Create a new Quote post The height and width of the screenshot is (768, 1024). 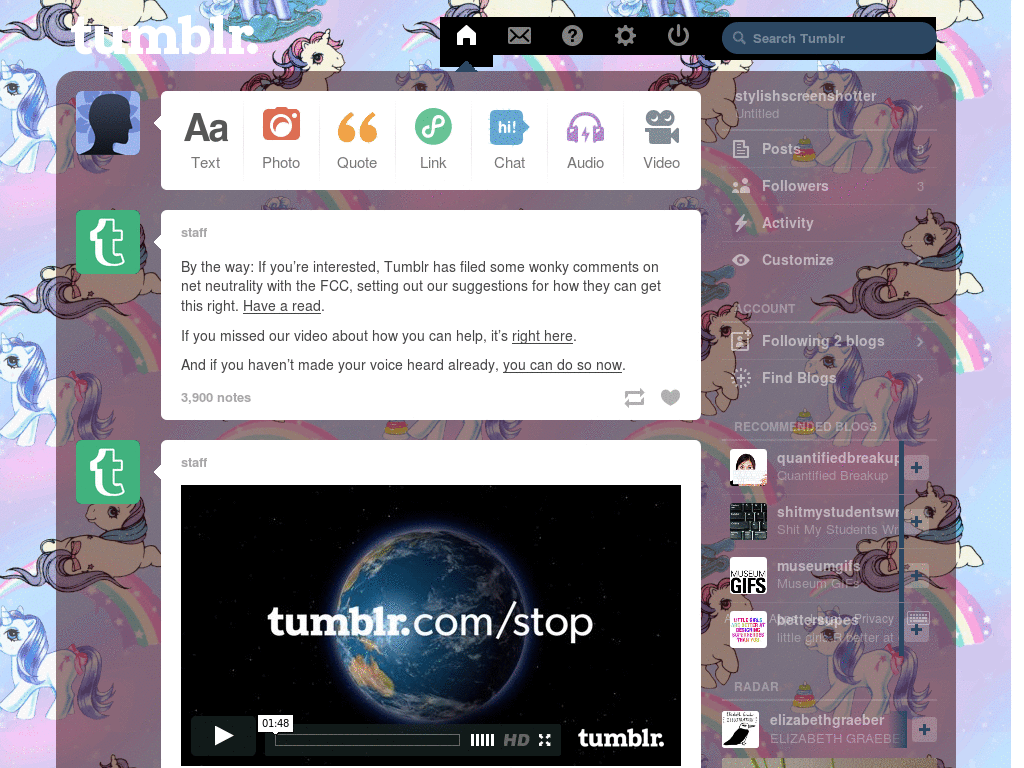[357, 140]
